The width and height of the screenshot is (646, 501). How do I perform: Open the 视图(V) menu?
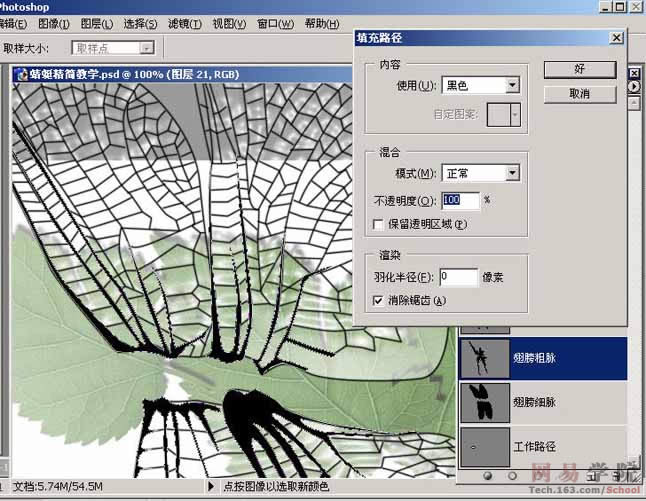click(229, 24)
